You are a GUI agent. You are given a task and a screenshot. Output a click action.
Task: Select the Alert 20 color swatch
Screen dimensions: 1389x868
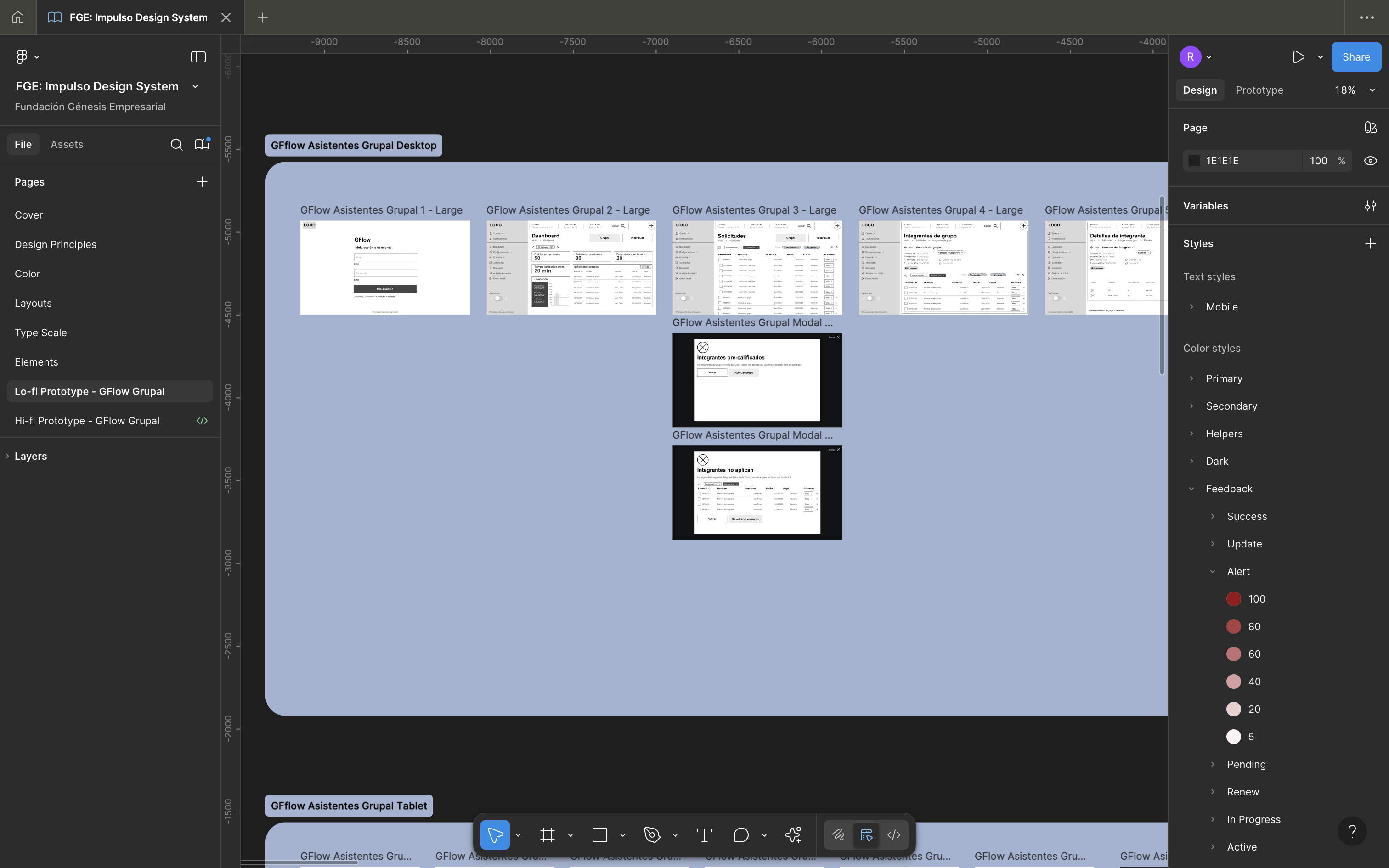1233,709
